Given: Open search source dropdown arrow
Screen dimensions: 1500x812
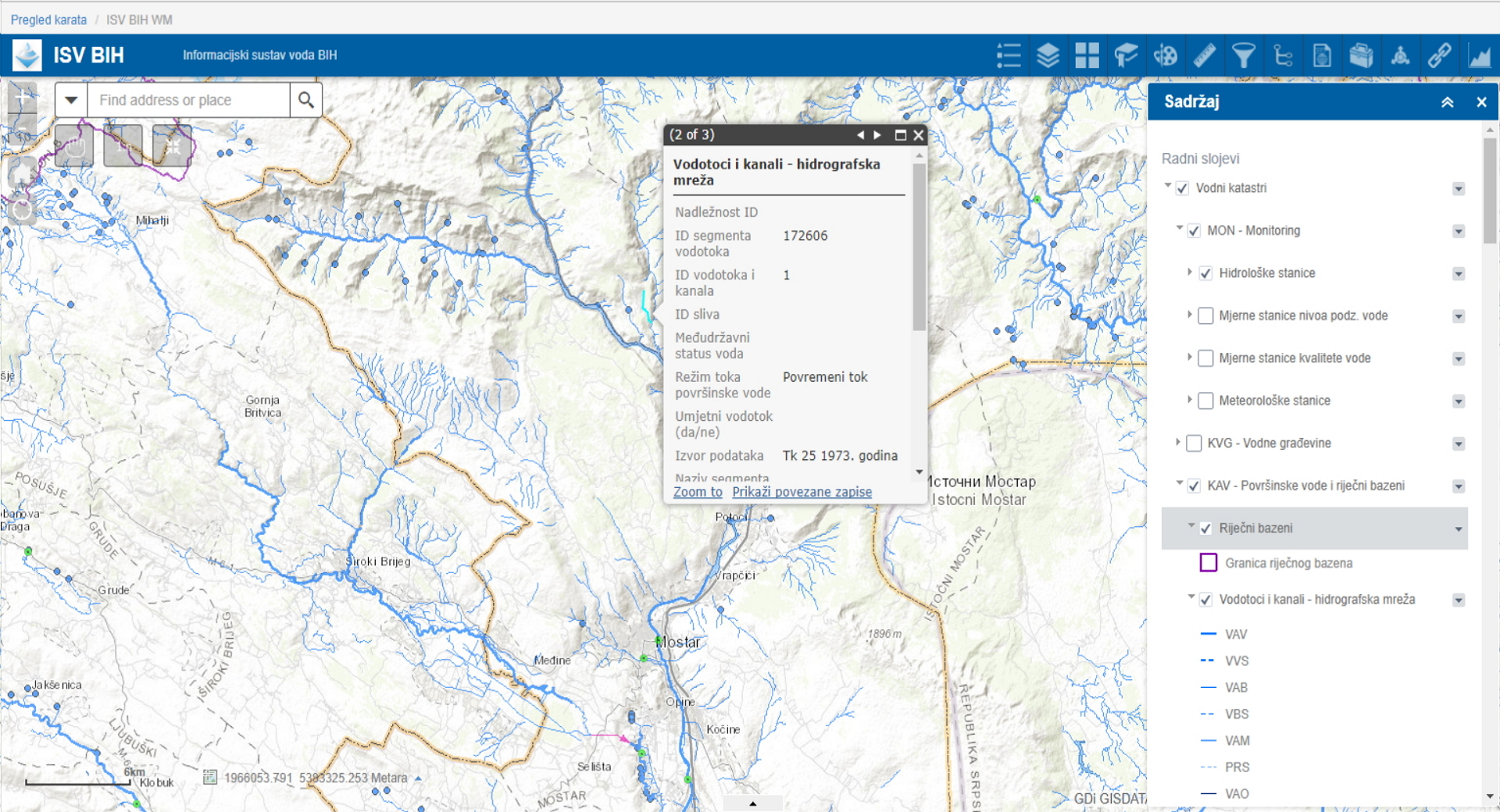Looking at the screenshot, I should (x=71, y=100).
